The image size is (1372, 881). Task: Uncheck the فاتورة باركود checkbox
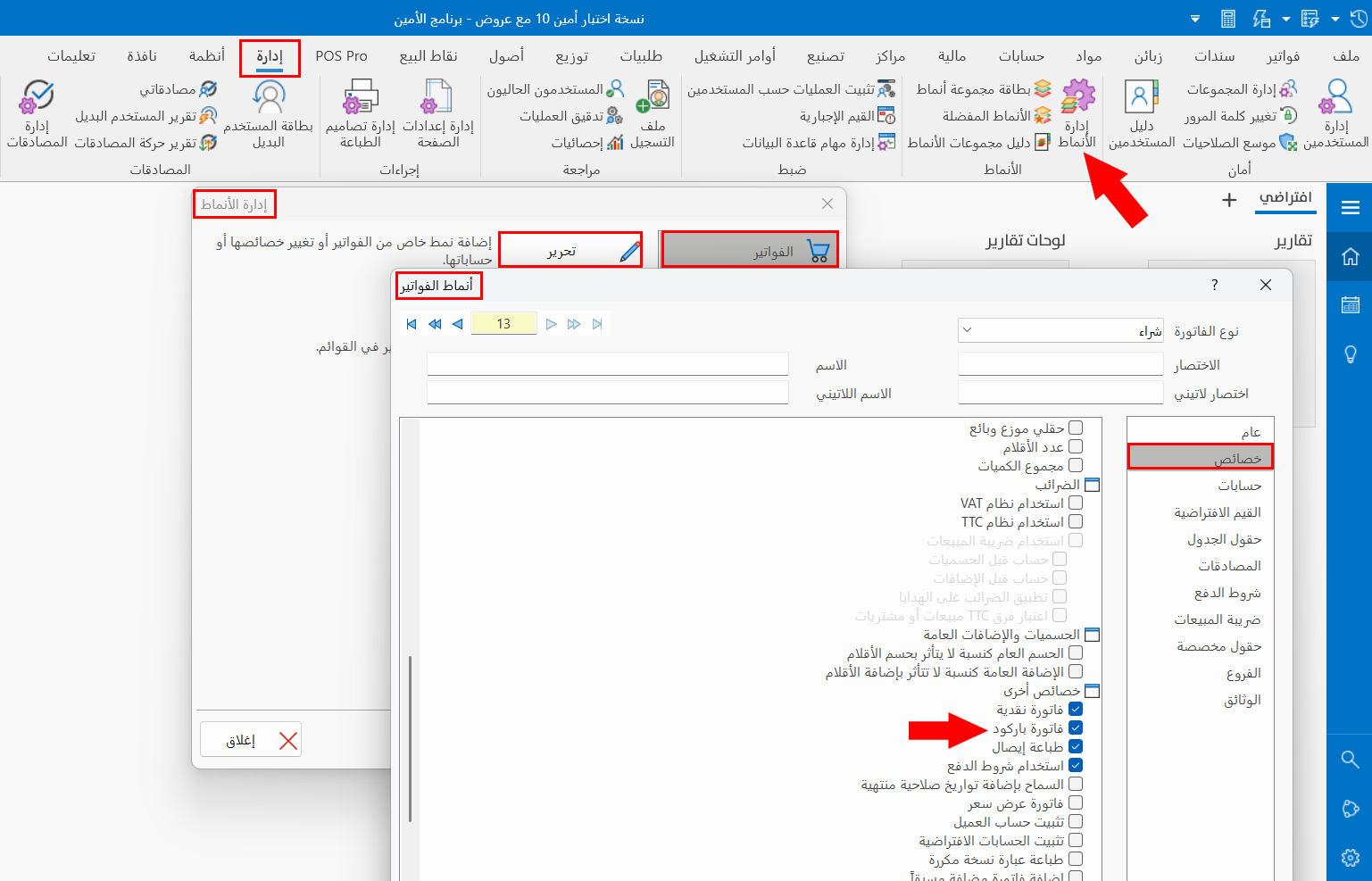(1076, 727)
